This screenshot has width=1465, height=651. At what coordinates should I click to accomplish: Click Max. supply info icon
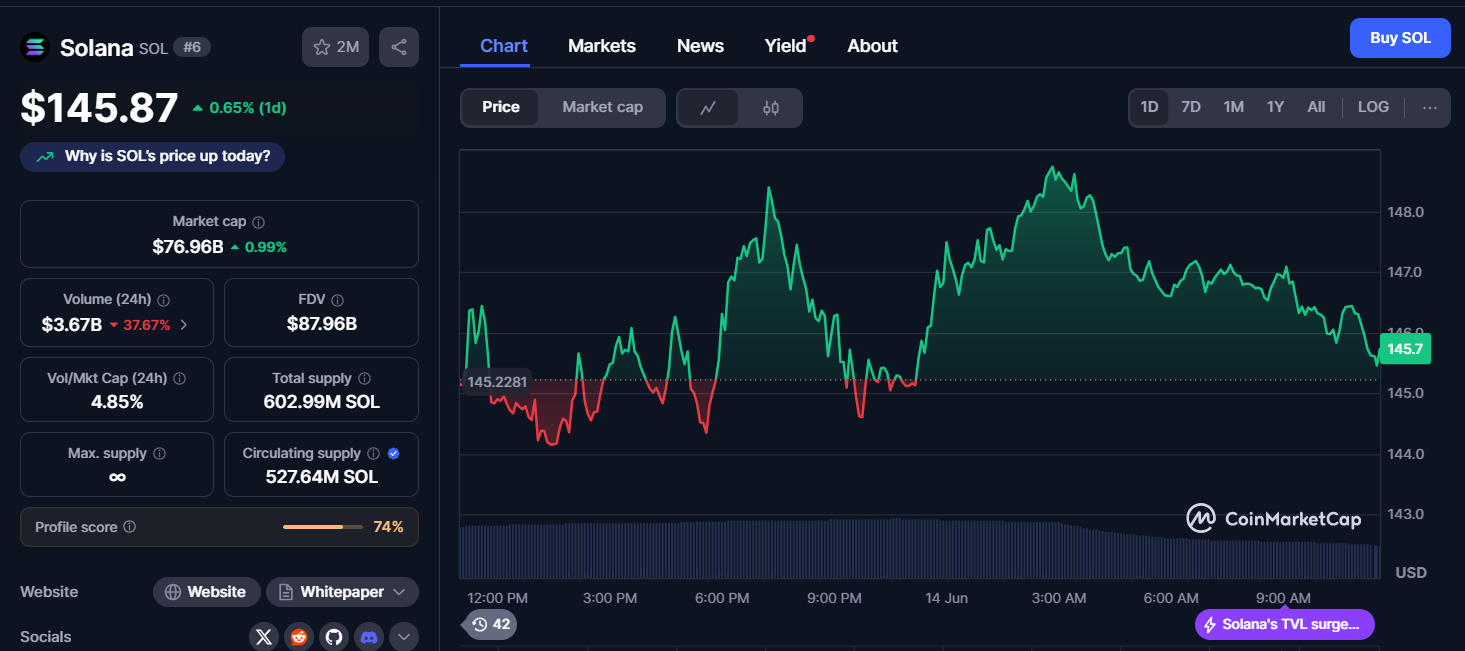pyautogui.click(x=159, y=454)
